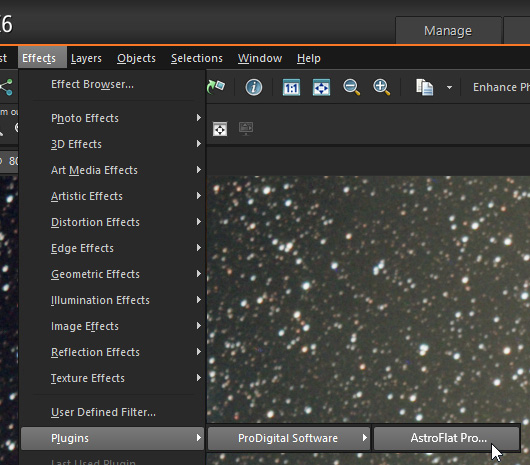This screenshot has height=465, width=530.
Task: Click the paste documents icon
Action: point(424,87)
